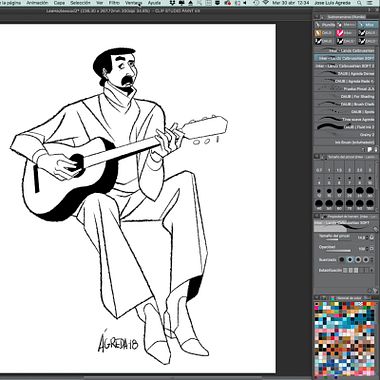Open the color set panel menu
This screenshot has height=380, width=380.
317,298
